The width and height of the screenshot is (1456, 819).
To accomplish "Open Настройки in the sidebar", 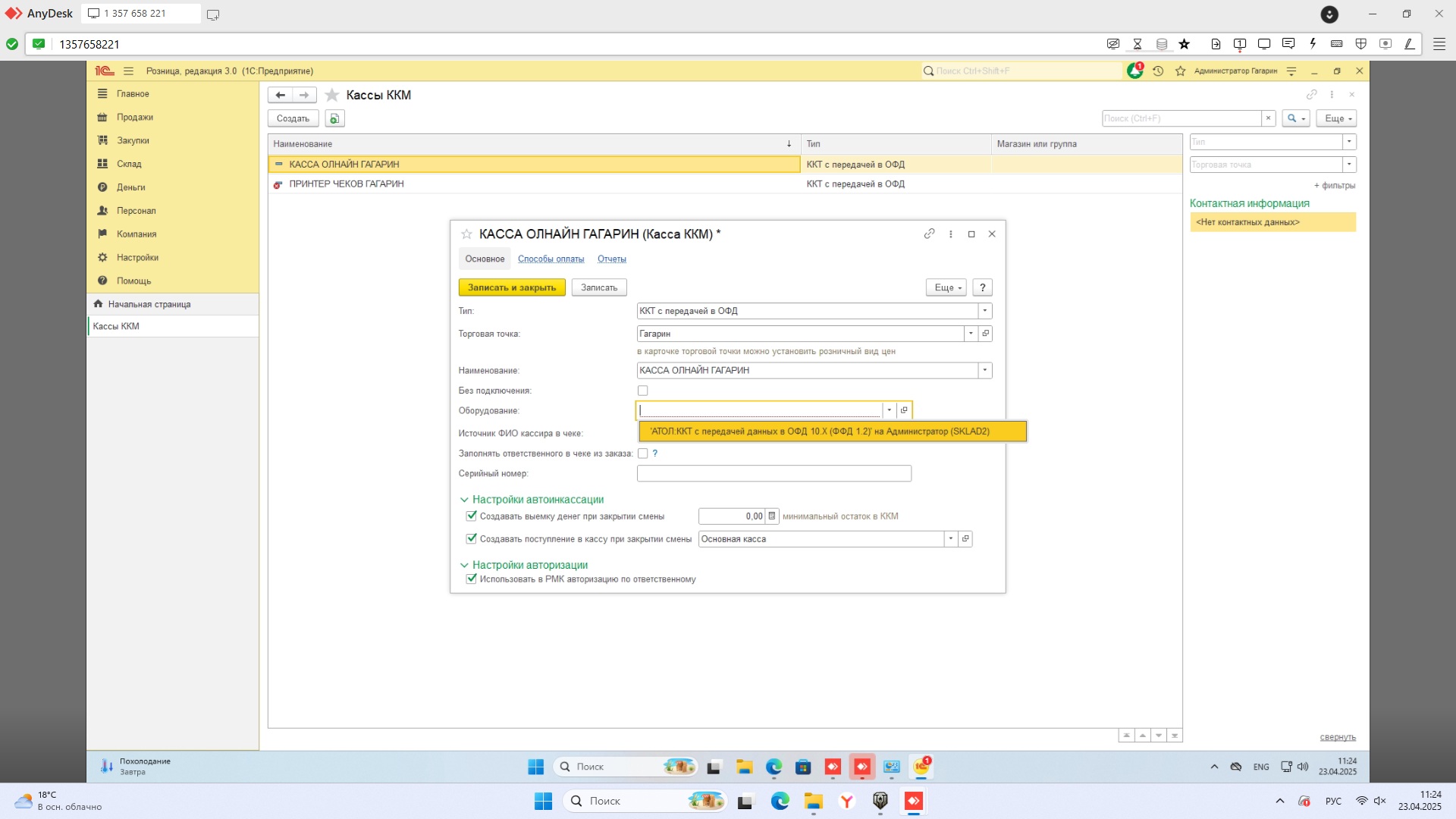I will click(137, 258).
